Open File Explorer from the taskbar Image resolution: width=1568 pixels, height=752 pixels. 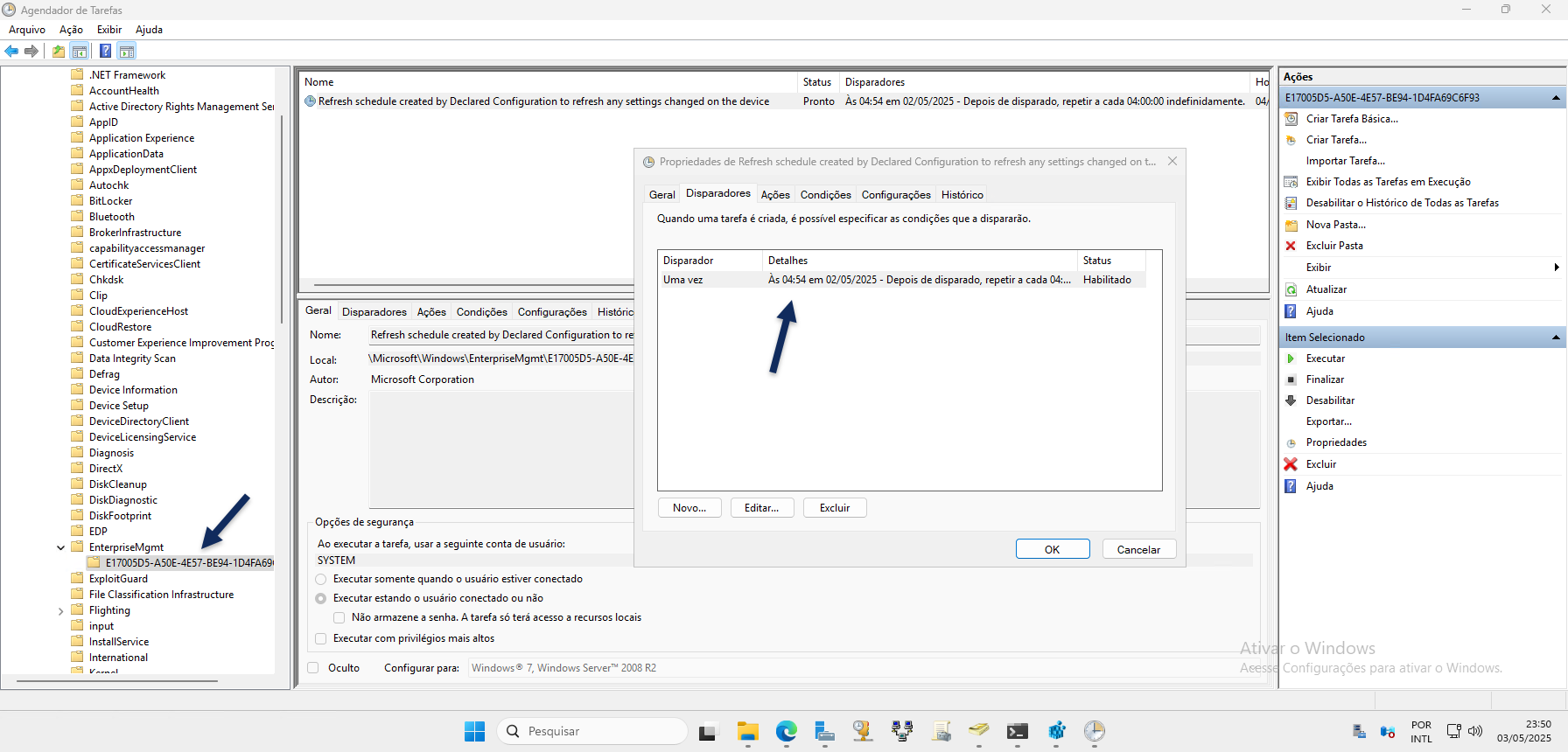point(747,731)
